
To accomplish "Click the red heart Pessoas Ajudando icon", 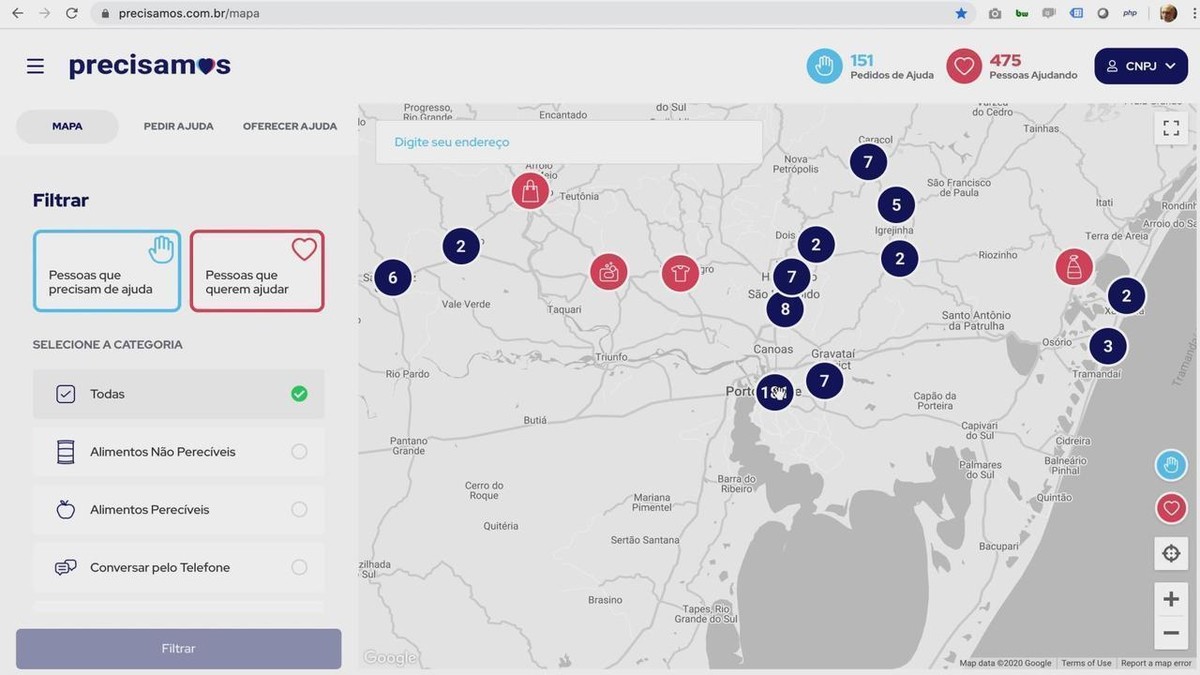I will coord(964,66).
